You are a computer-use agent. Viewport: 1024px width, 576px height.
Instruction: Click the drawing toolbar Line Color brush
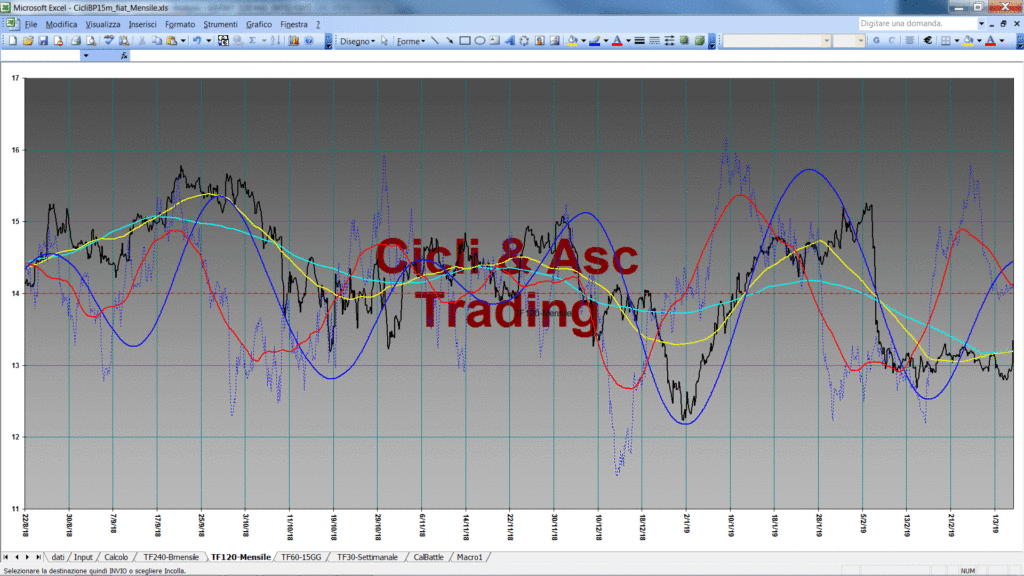594,40
